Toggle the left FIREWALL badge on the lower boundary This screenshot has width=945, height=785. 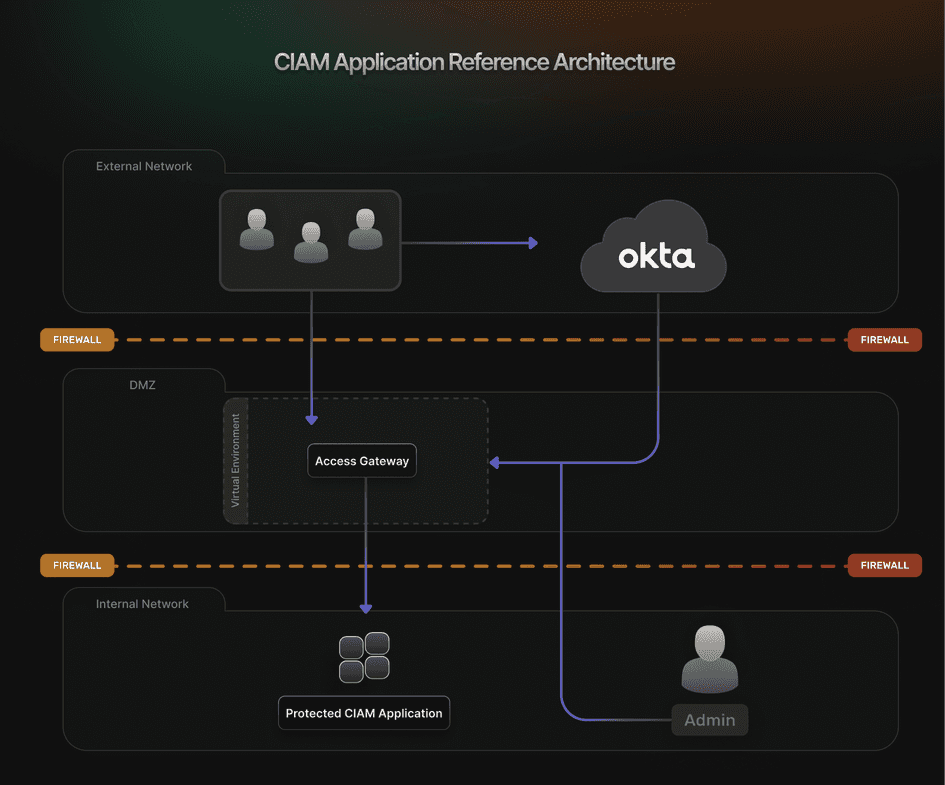[77, 565]
